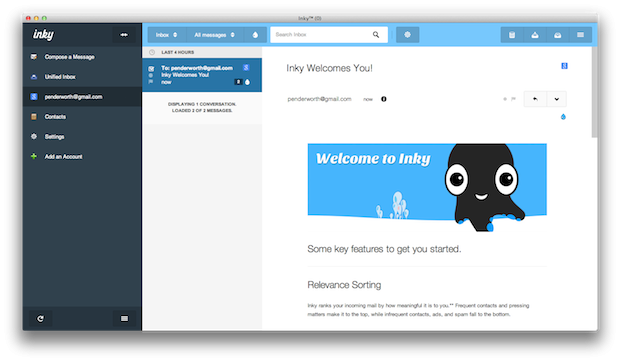Click the Unified Inbox tray icon
The width and height of the screenshot is (620, 362).
pyautogui.click(x=34, y=77)
